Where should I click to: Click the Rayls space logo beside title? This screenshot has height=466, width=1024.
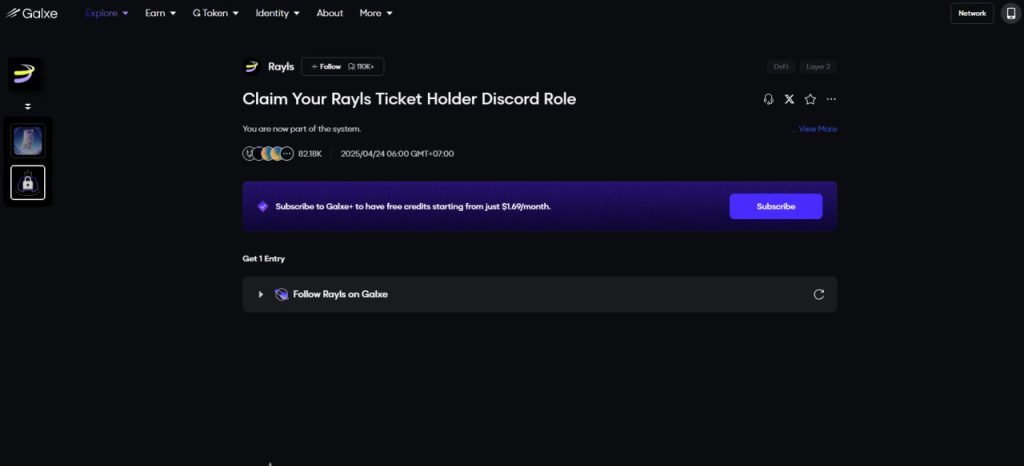(251, 67)
